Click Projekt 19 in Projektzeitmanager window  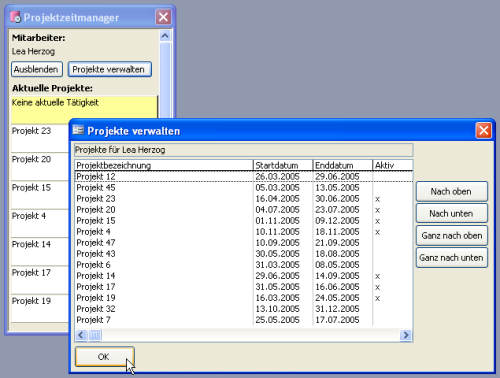(x=40, y=308)
